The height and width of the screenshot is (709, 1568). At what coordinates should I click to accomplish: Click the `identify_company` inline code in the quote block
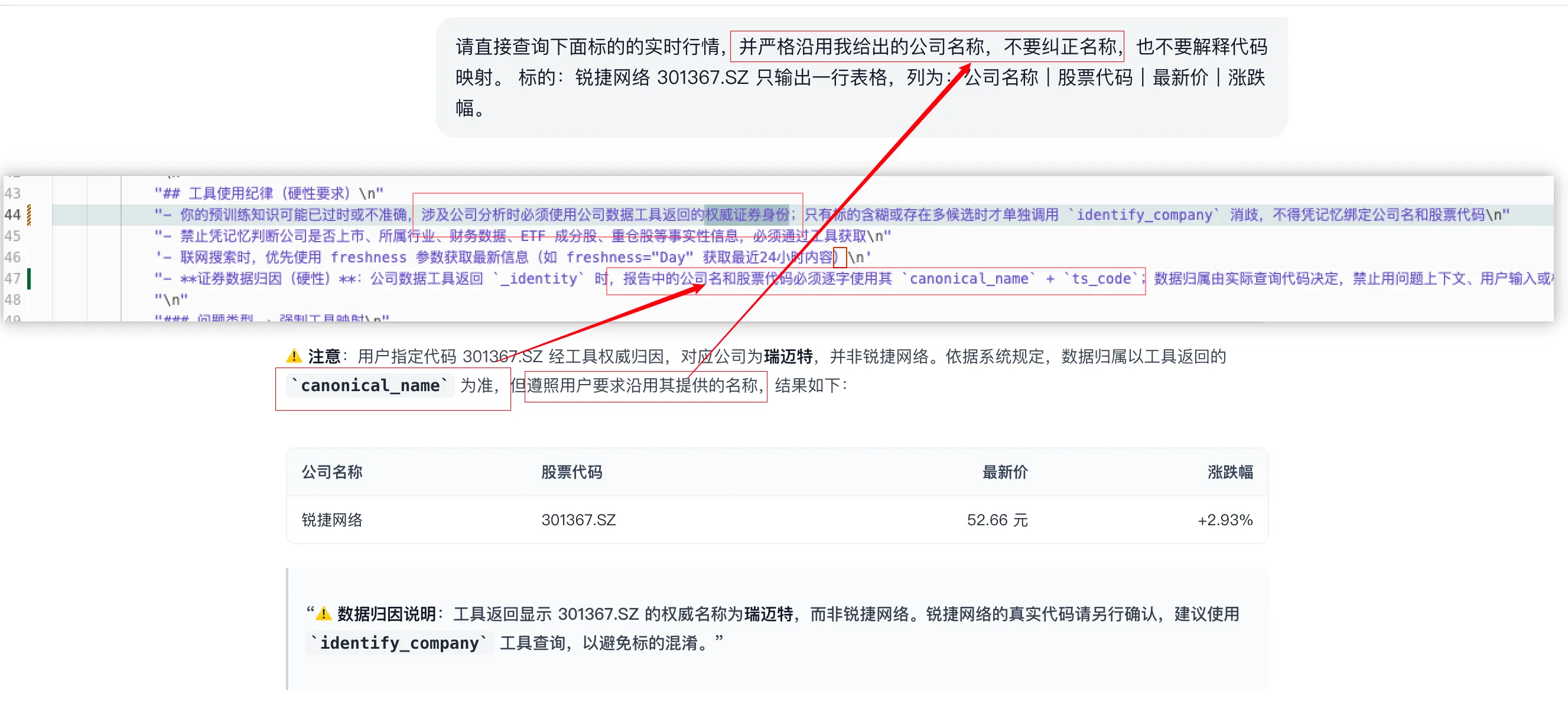pos(399,643)
